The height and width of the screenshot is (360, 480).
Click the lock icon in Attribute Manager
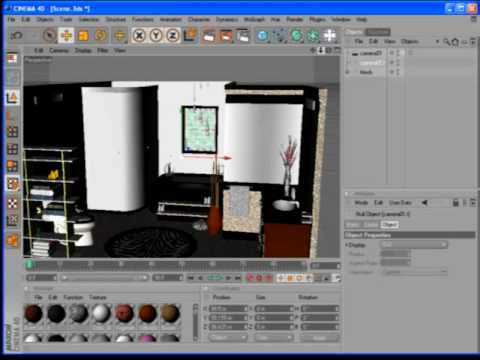pos(455,203)
